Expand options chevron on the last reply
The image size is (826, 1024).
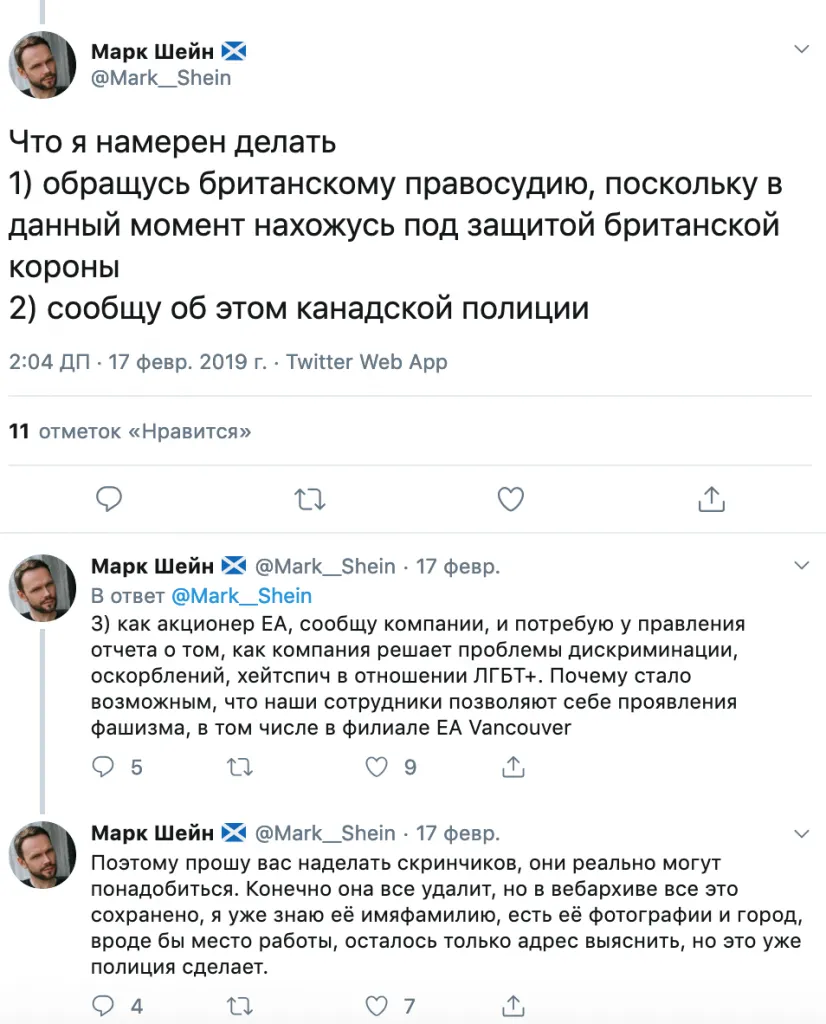(x=801, y=832)
